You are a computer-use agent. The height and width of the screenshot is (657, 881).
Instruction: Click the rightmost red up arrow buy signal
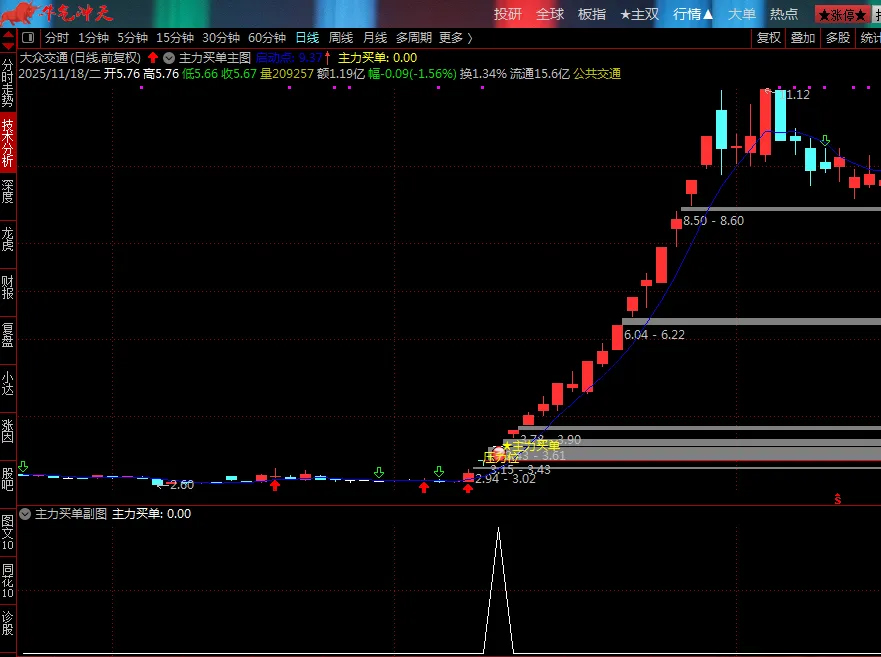pyautogui.click(x=468, y=488)
